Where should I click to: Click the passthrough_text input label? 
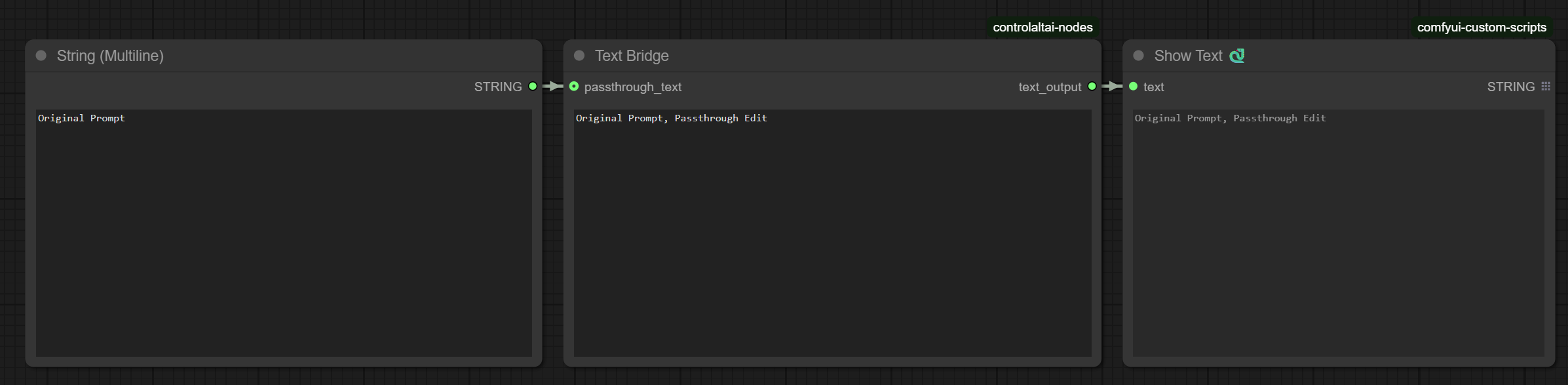tap(633, 87)
